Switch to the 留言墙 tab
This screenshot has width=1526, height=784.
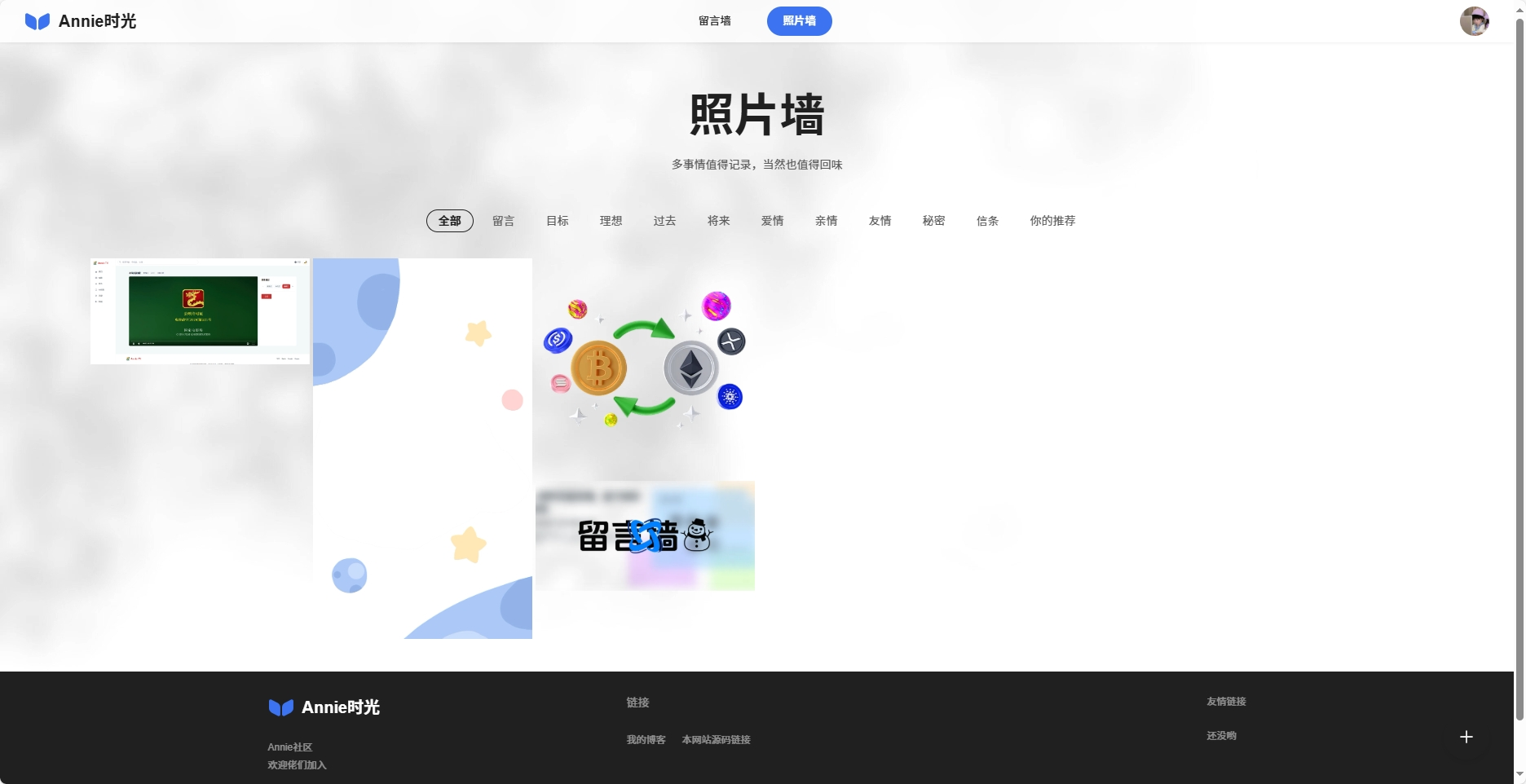(x=714, y=21)
